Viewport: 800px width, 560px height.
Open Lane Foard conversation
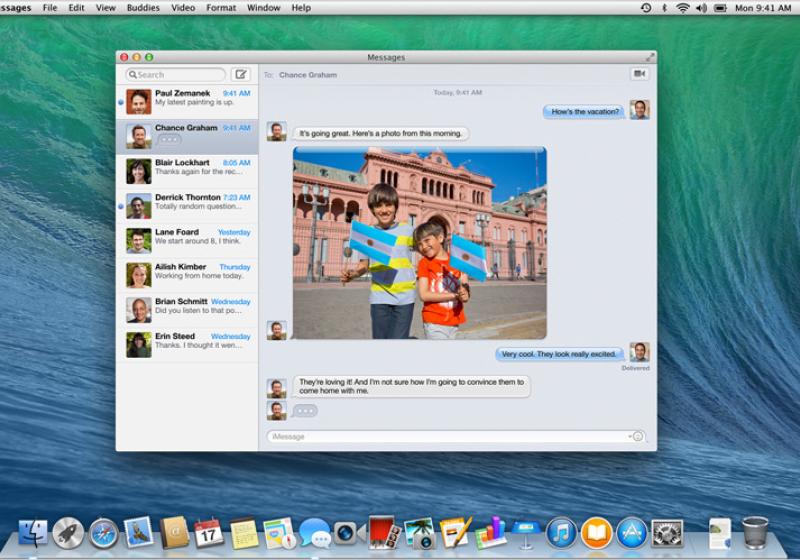point(187,240)
